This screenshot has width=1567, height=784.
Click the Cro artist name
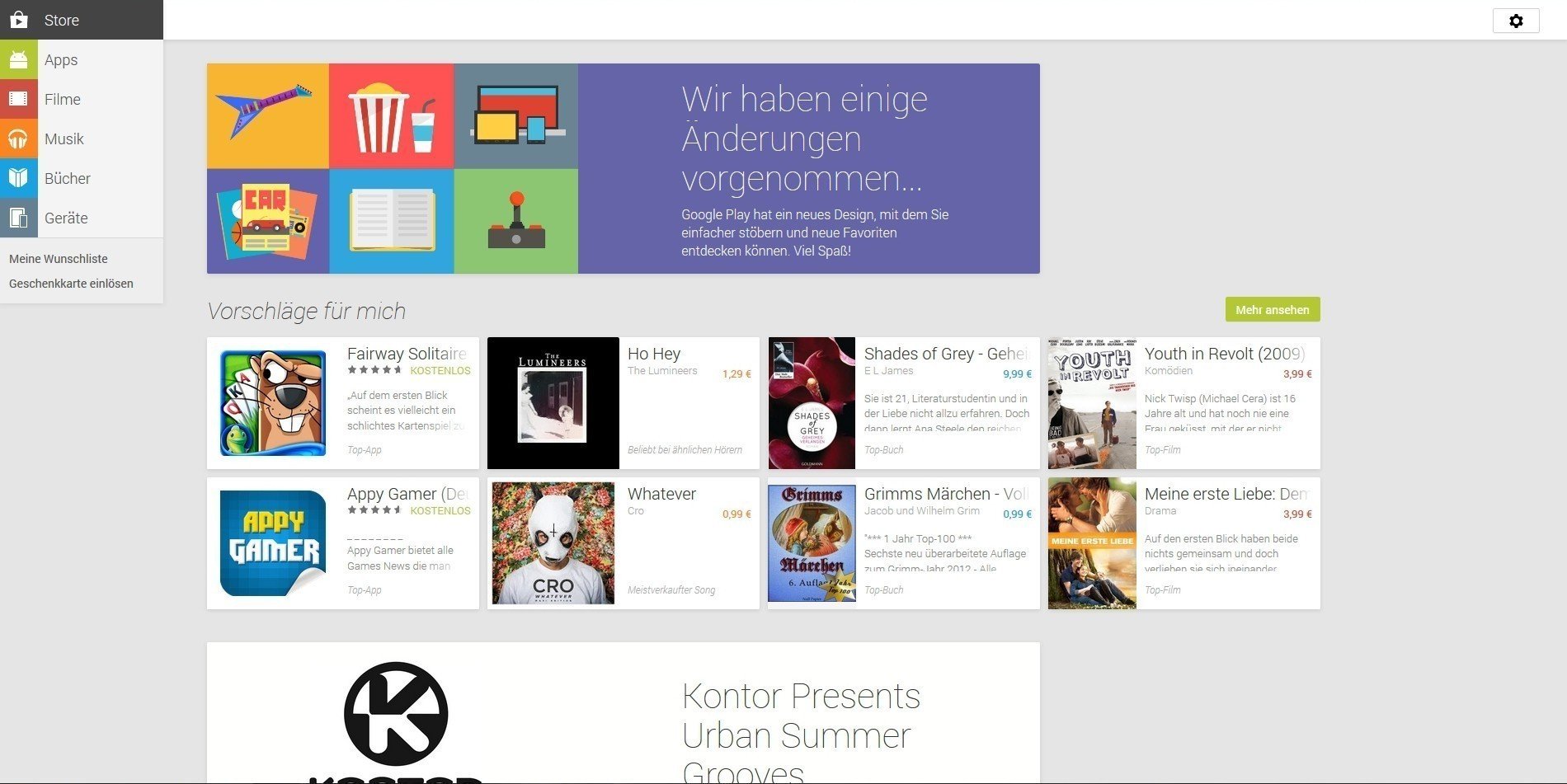pos(635,511)
